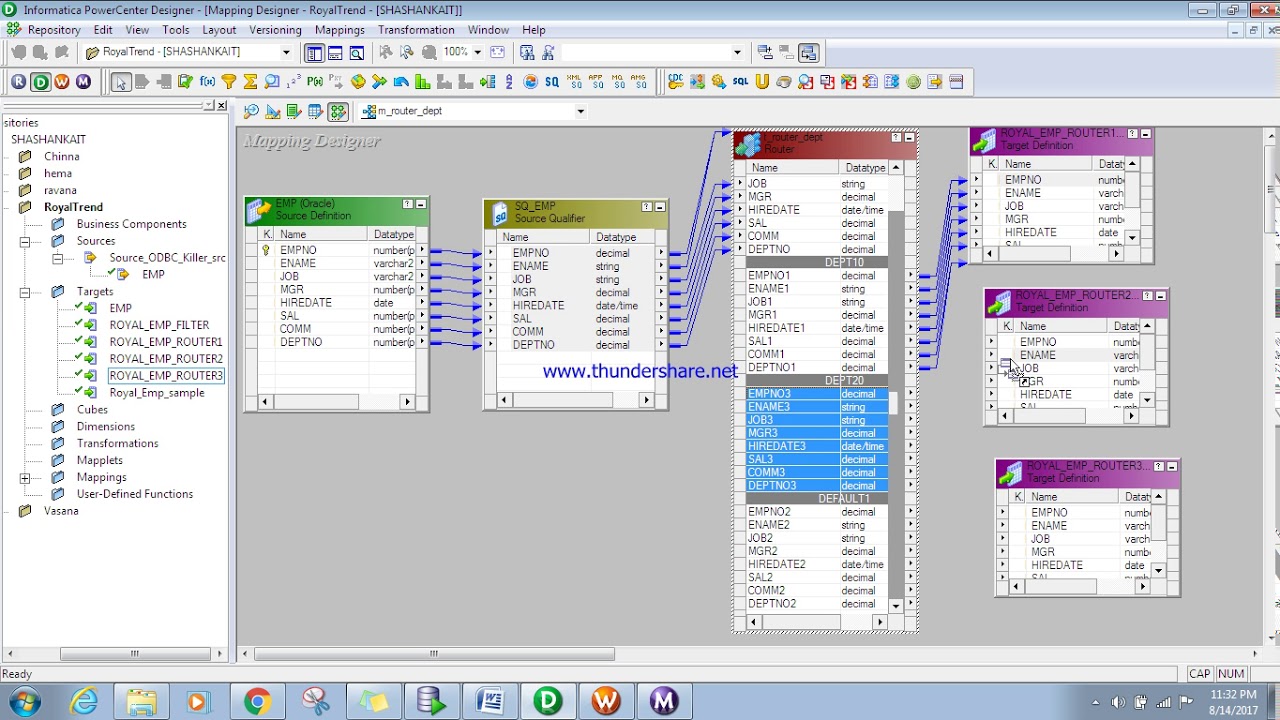
Task: Collapse the Source_ODBC_Killer_src node
Action: click(x=58, y=258)
